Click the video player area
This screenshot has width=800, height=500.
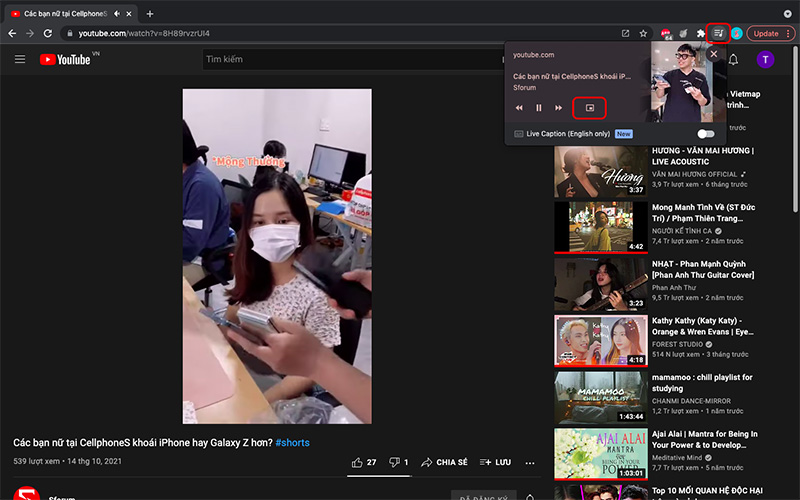coord(277,256)
